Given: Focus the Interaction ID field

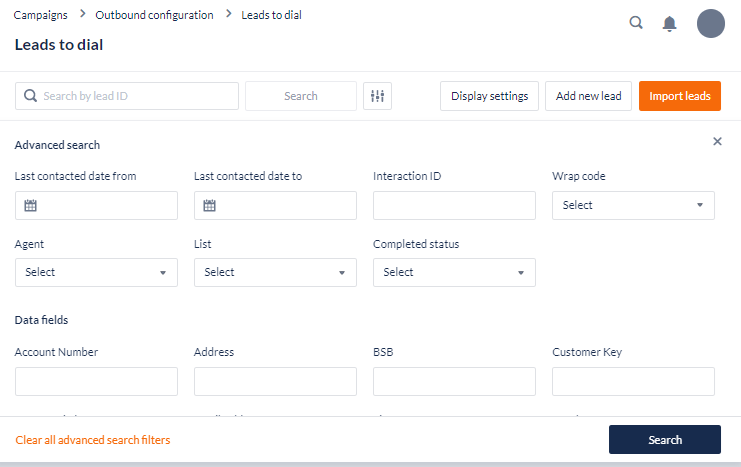Looking at the screenshot, I should click(454, 205).
